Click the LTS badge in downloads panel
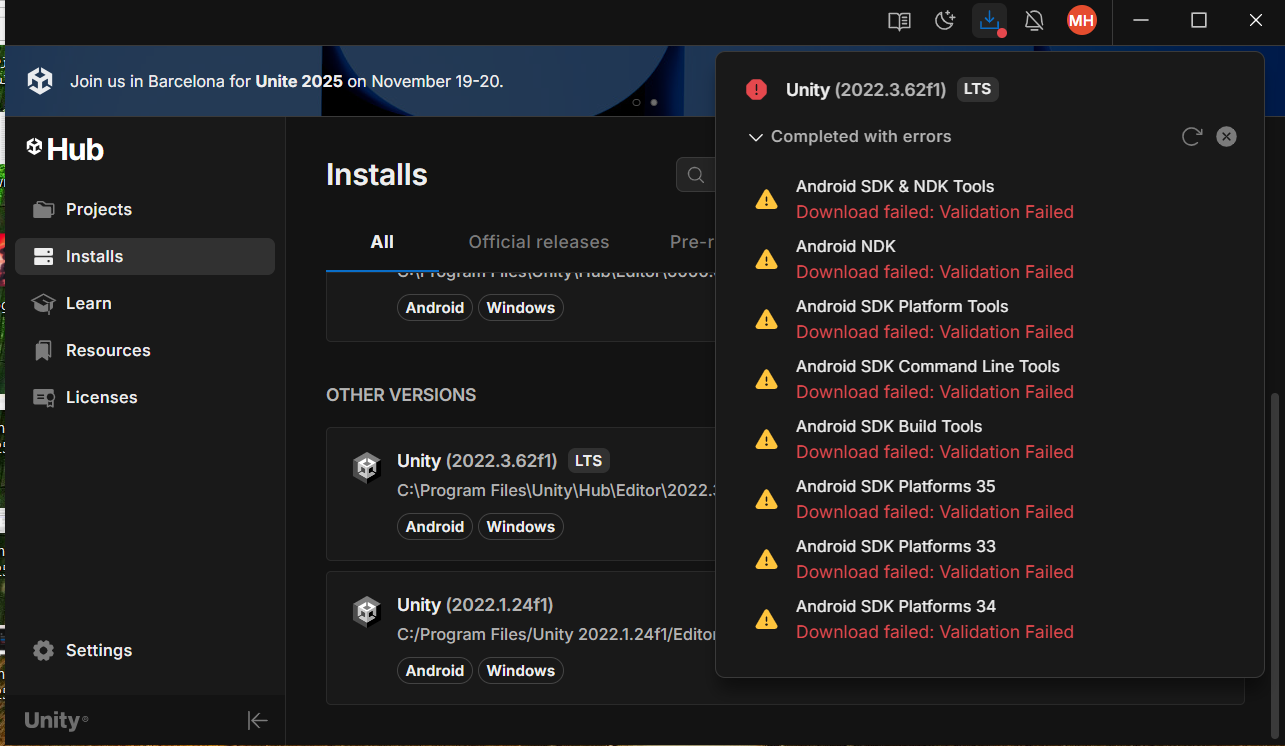Viewport: 1285px width, 746px height. (x=977, y=89)
